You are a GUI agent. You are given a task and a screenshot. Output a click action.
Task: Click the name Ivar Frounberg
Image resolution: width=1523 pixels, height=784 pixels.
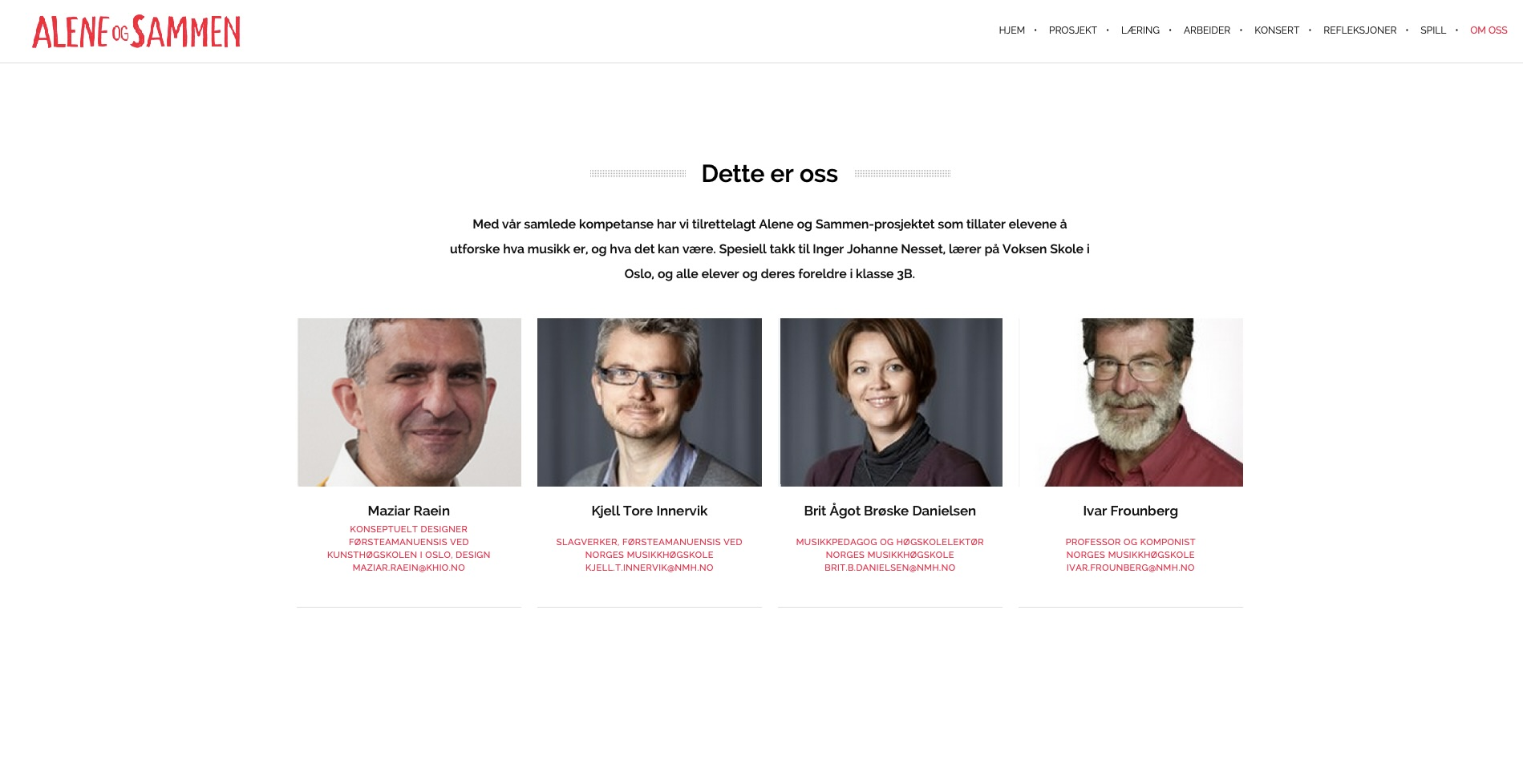[x=1130, y=511]
